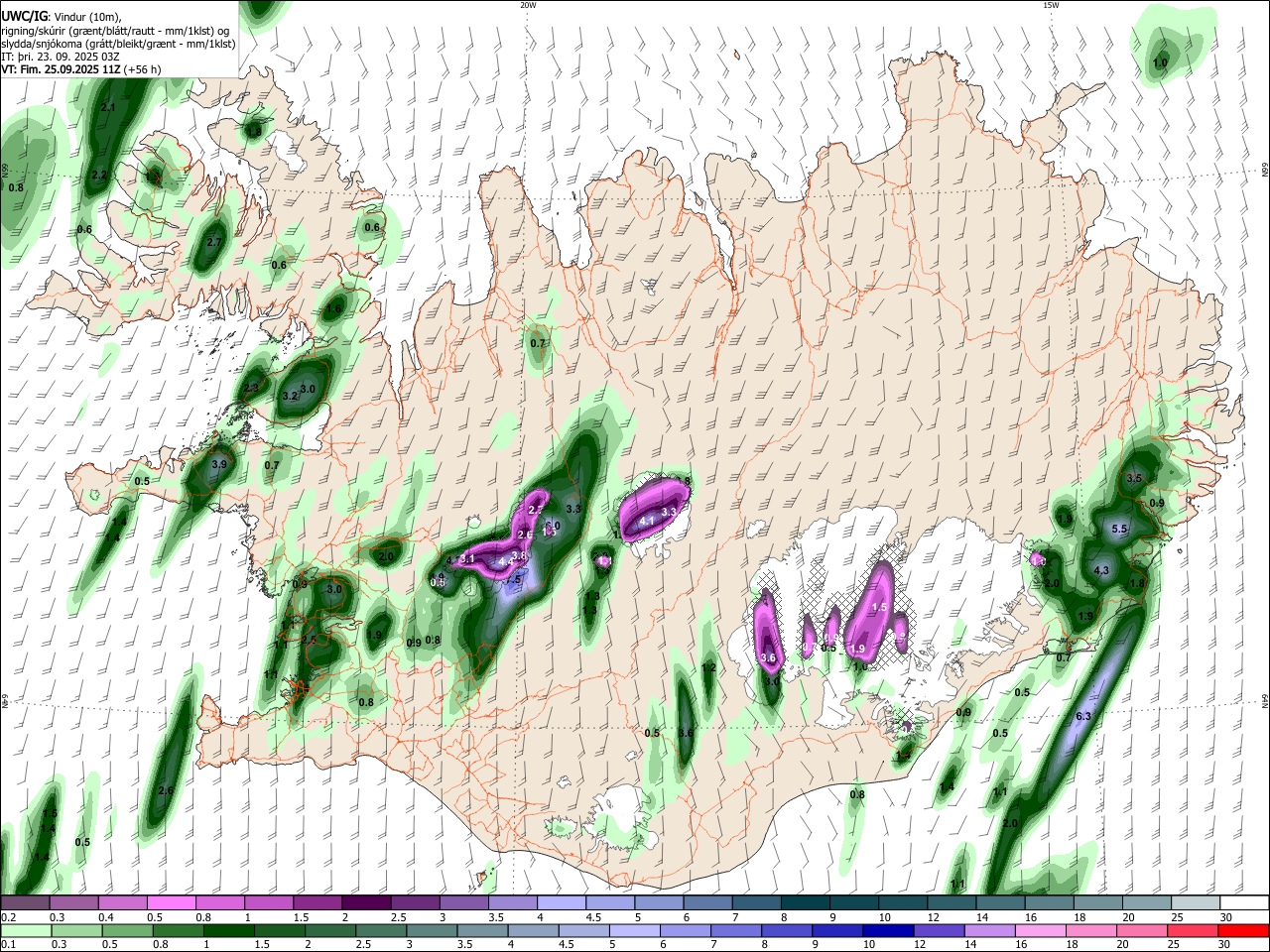Click the '15W' longitude label
This screenshot has height=952, width=1270.
(x=1051, y=5)
